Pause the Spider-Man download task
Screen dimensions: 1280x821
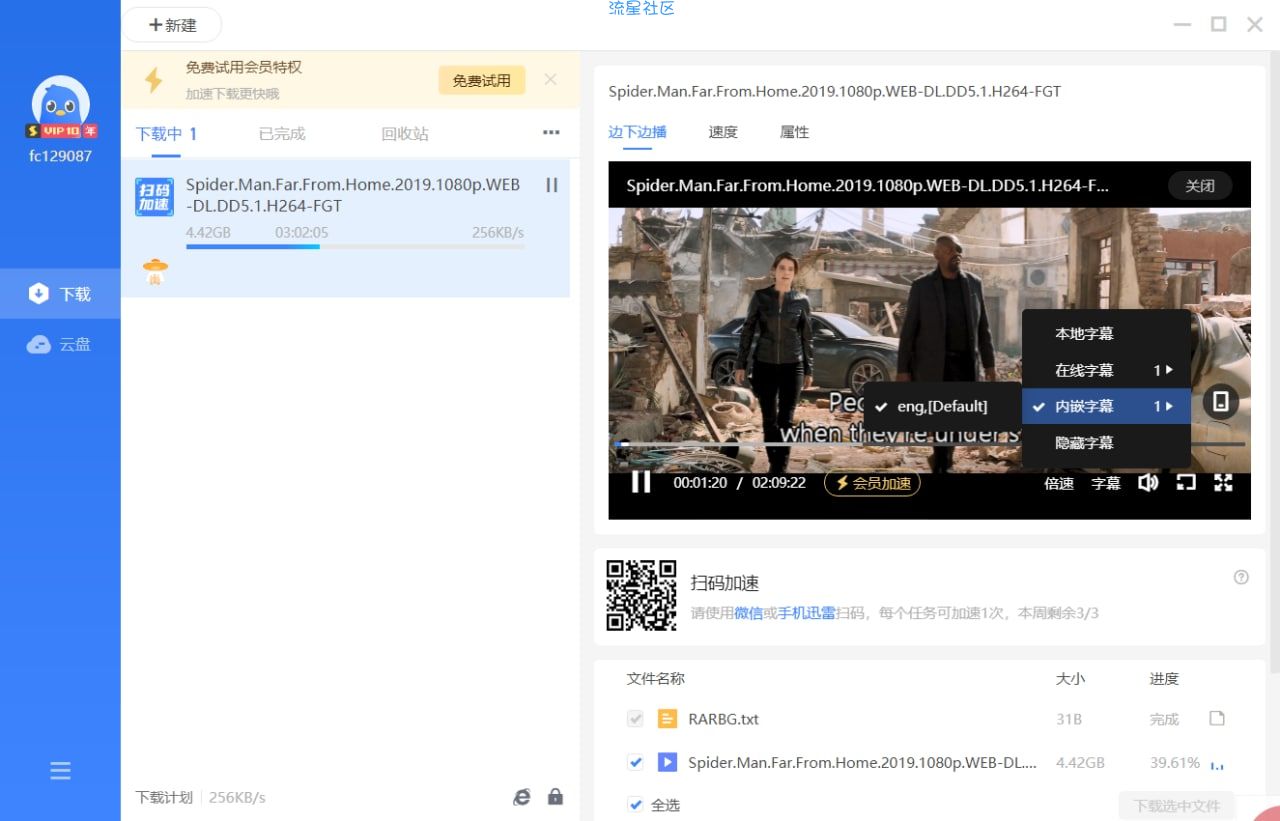click(x=551, y=185)
